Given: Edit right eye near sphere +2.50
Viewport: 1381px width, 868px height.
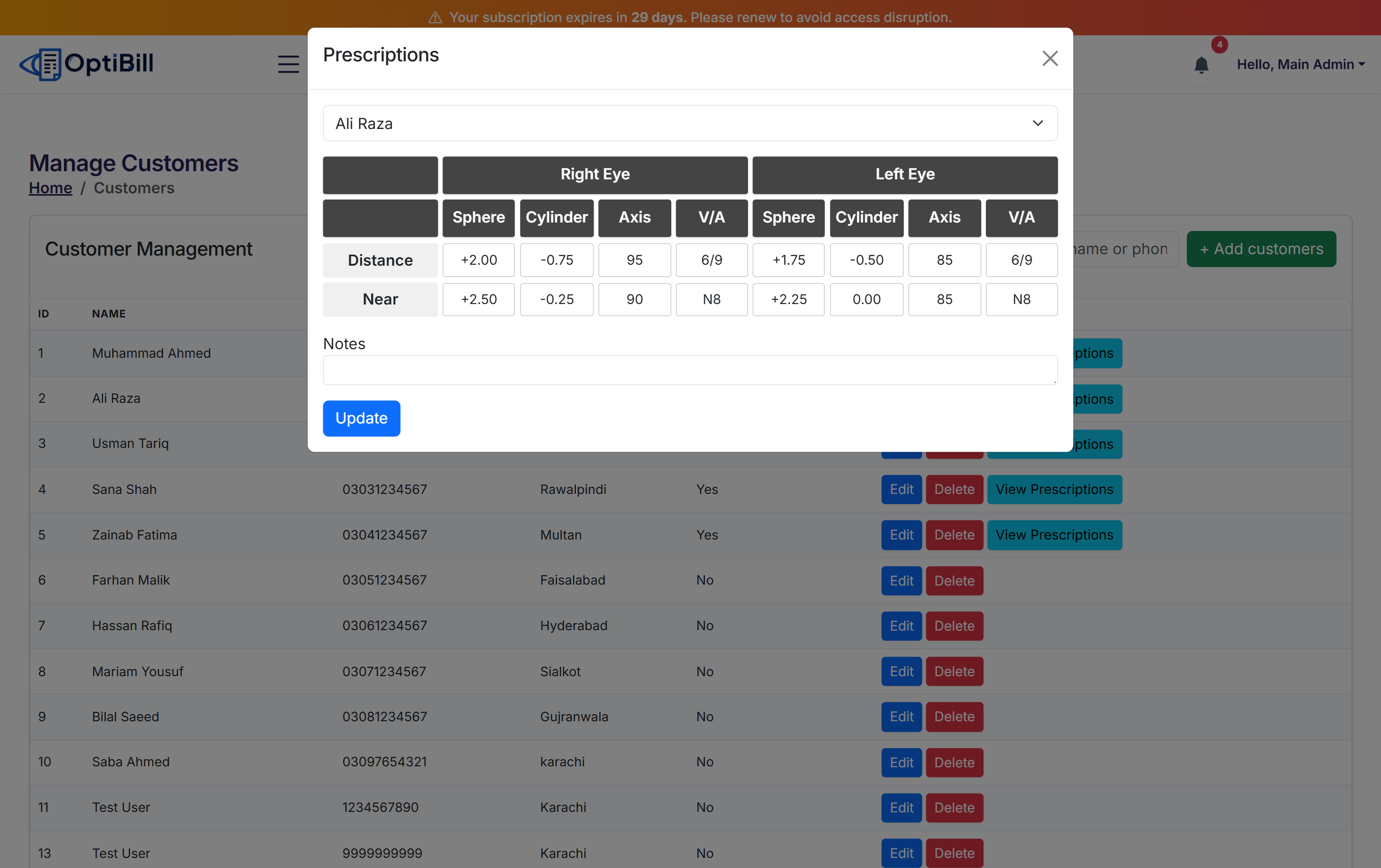Looking at the screenshot, I should pyautogui.click(x=479, y=299).
